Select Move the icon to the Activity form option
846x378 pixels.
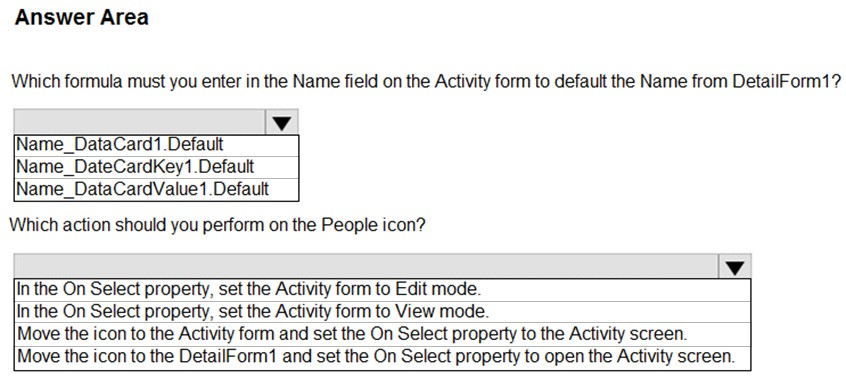(x=383, y=334)
